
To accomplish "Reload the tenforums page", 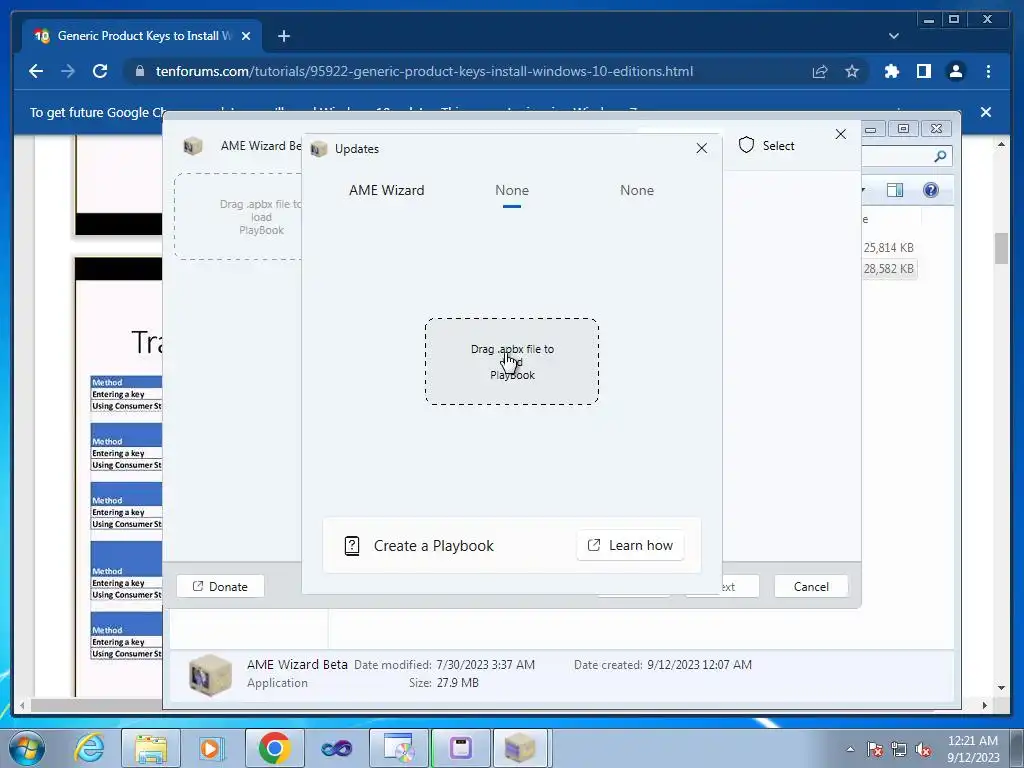I will (100, 71).
